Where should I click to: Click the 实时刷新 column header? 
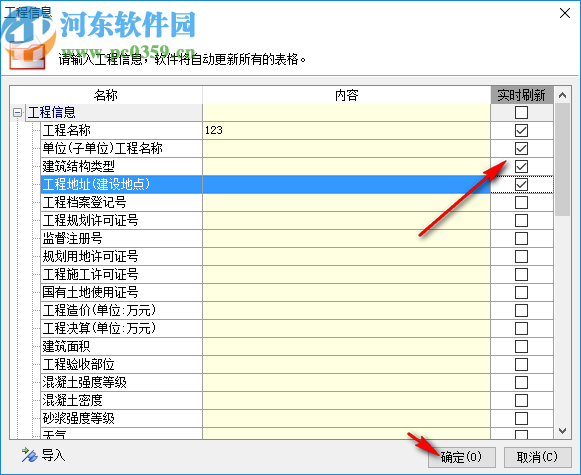(522, 95)
